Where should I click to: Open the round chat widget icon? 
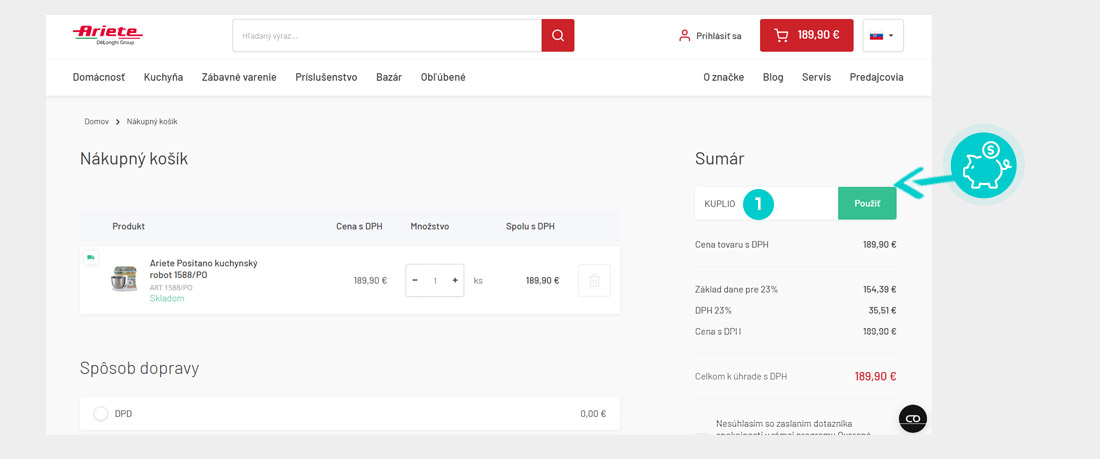click(912, 419)
